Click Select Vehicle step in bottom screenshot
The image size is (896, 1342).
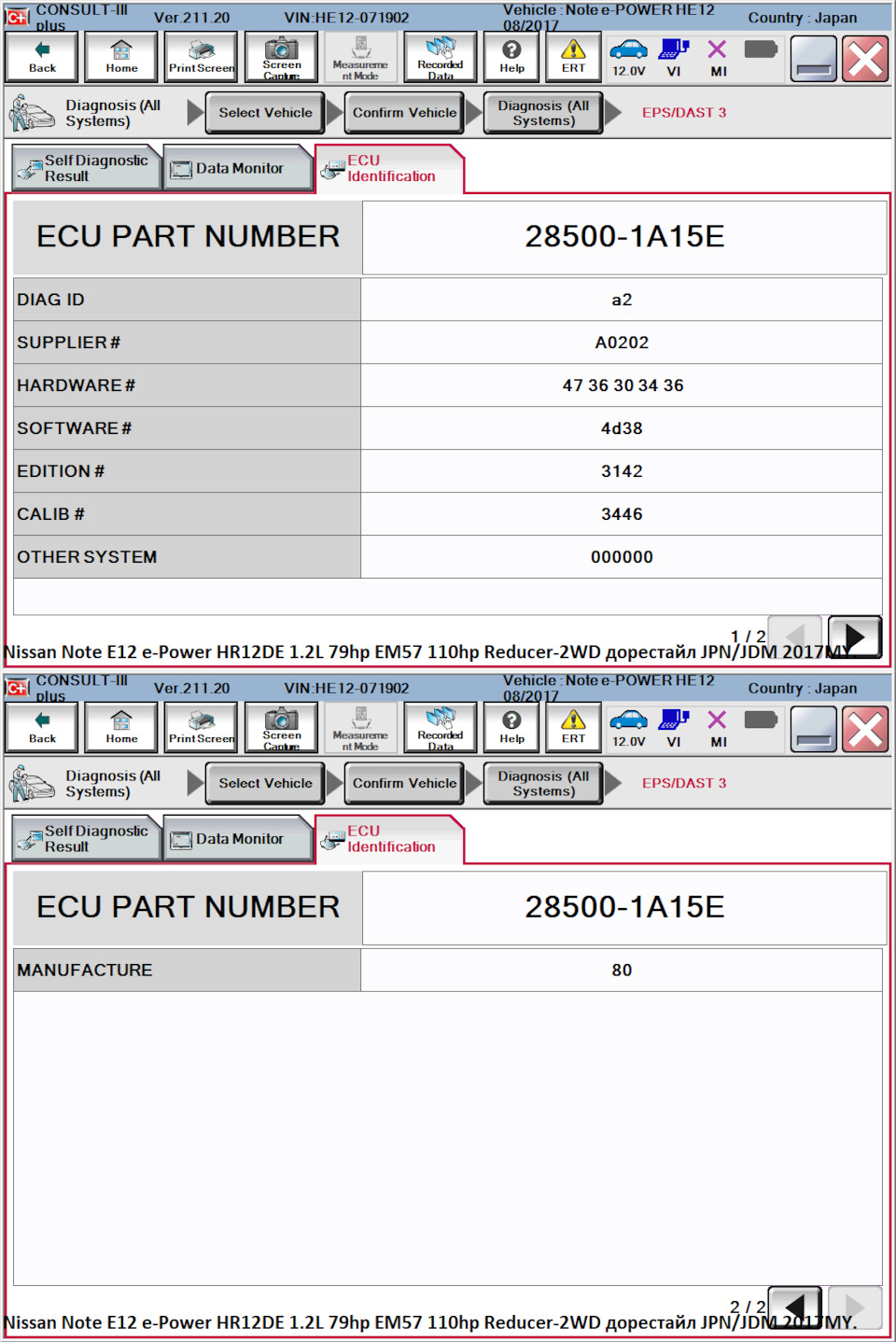pos(265,784)
